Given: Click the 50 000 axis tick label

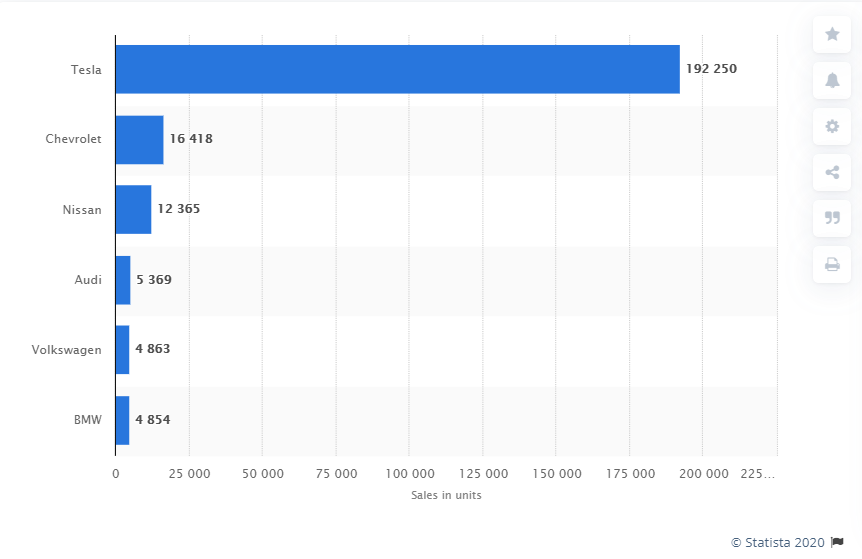Looking at the screenshot, I should pos(263,474).
